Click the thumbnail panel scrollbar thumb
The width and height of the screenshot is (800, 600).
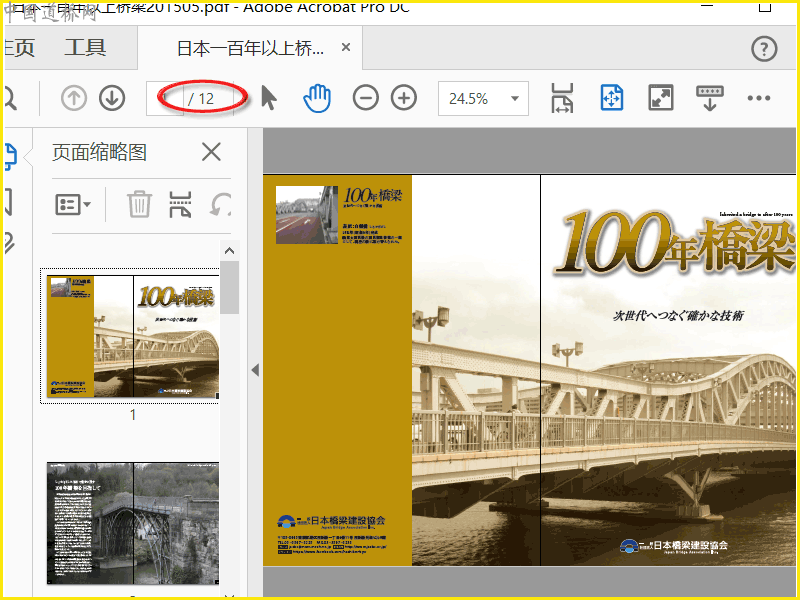click(x=230, y=288)
